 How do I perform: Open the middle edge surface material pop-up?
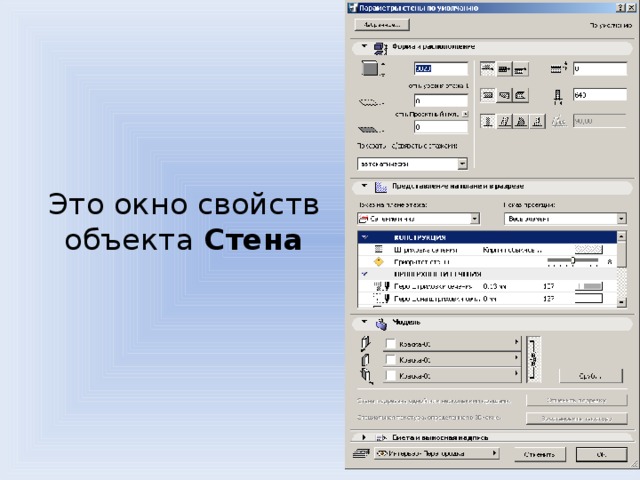tap(452, 360)
